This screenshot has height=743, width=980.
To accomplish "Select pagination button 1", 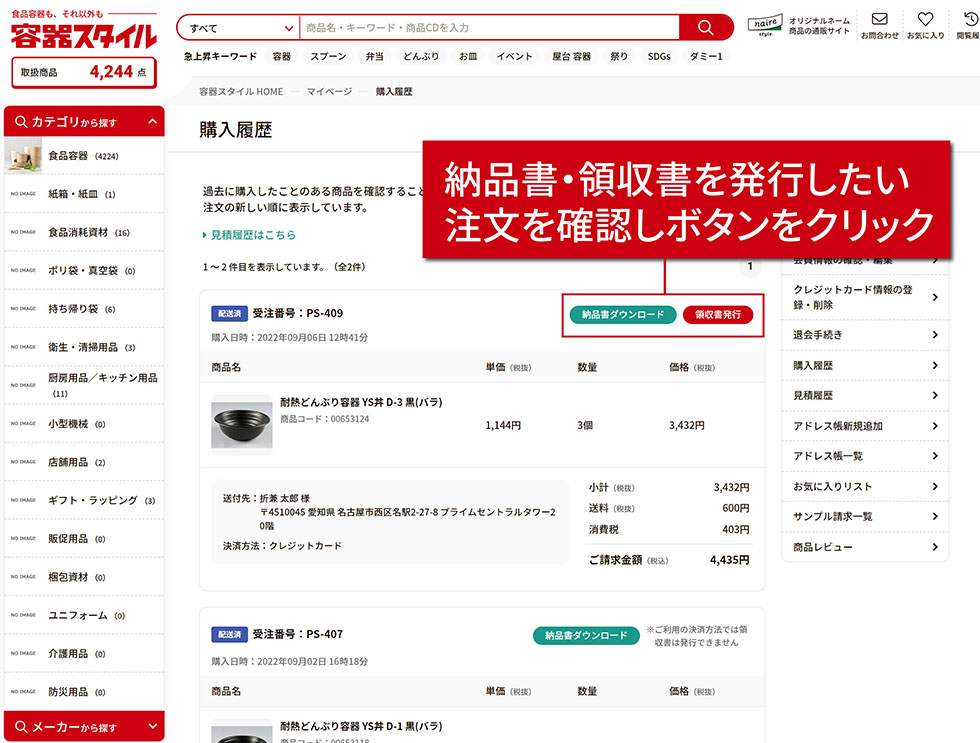I will [x=749, y=266].
